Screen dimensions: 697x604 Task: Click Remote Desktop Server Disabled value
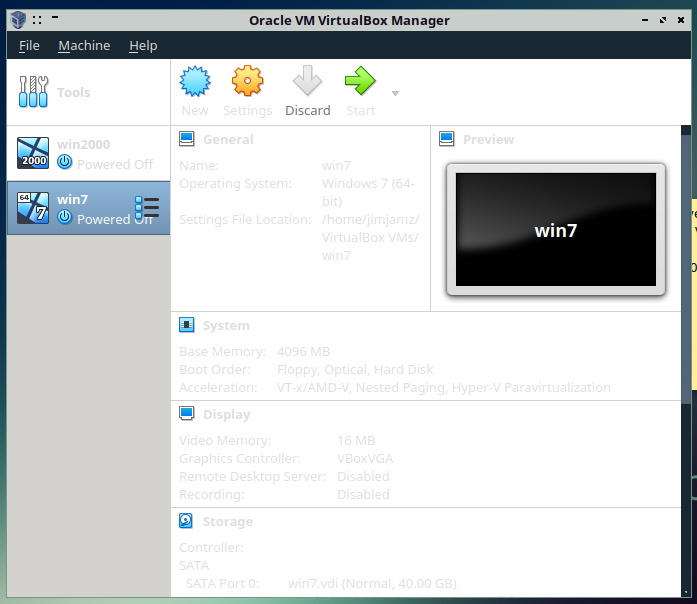point(363,476)
